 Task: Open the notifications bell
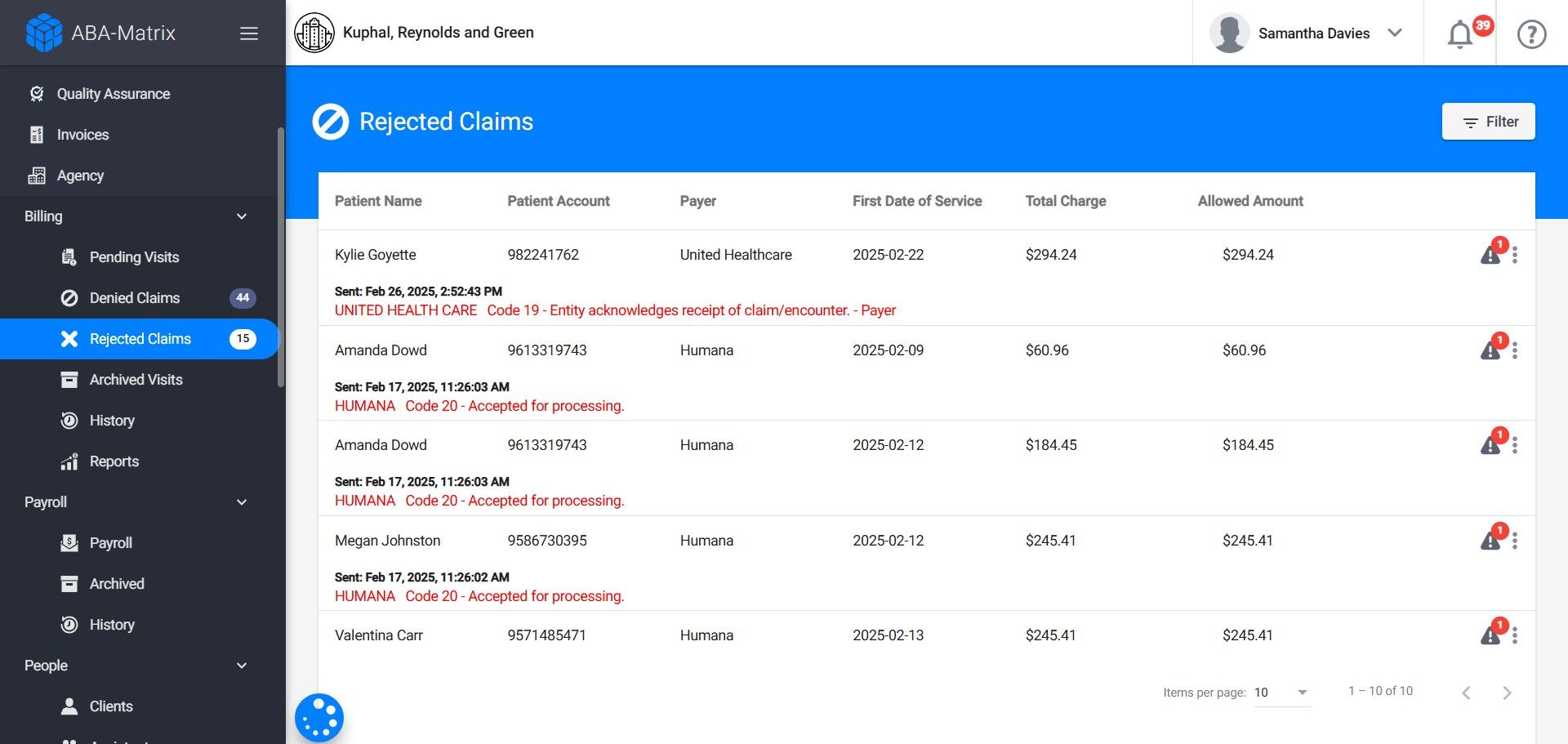[x=1460, y=34]
